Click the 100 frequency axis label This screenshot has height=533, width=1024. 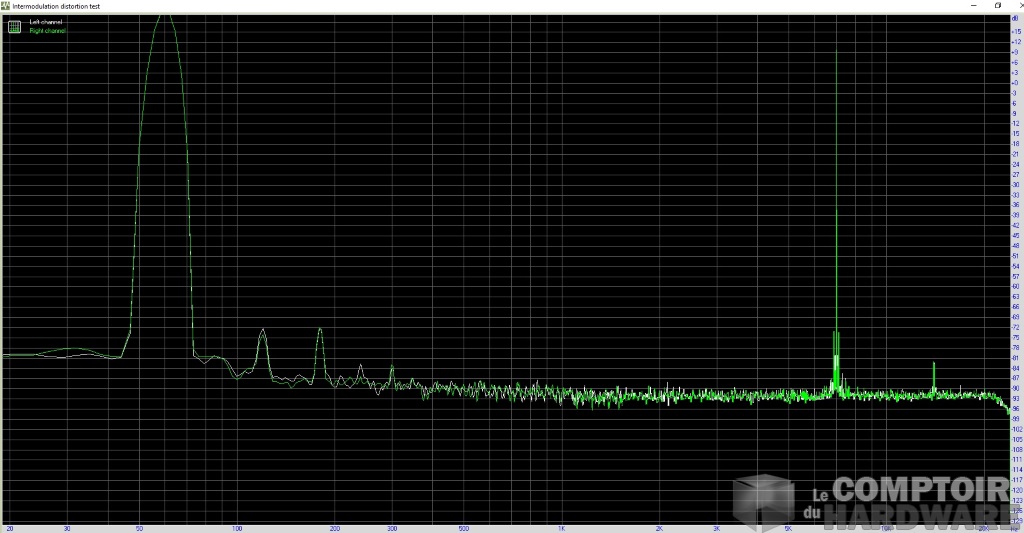point(237,527)
